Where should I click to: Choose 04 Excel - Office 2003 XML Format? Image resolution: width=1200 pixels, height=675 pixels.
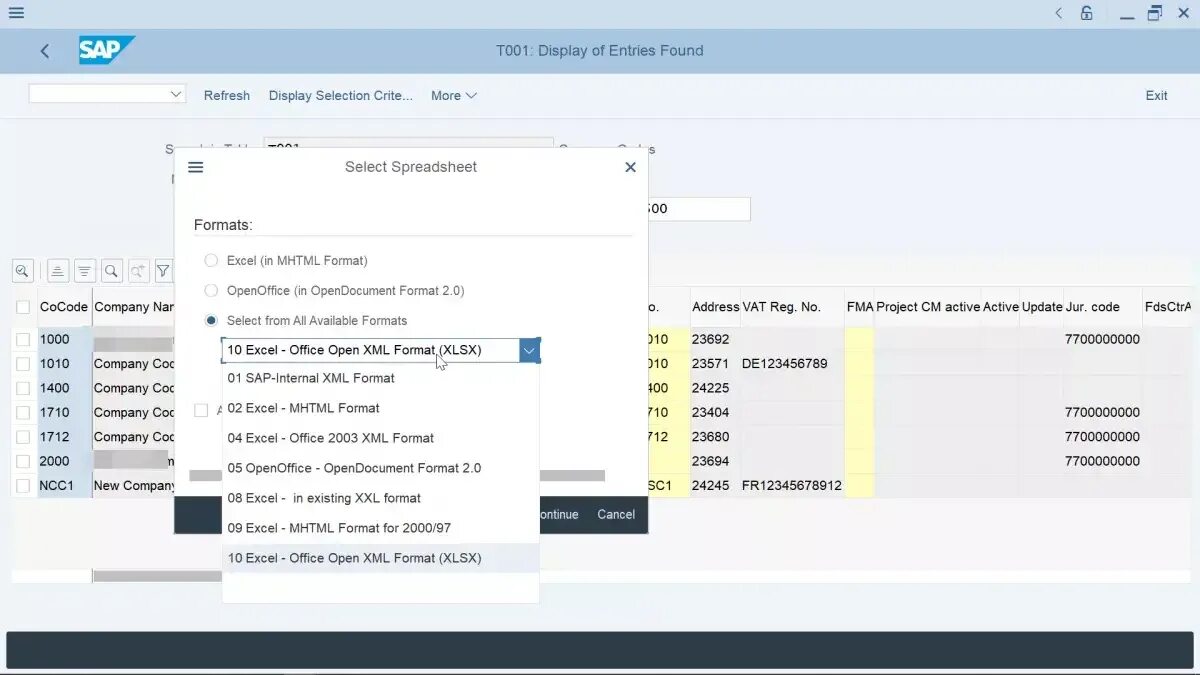(x=380, y=438)
